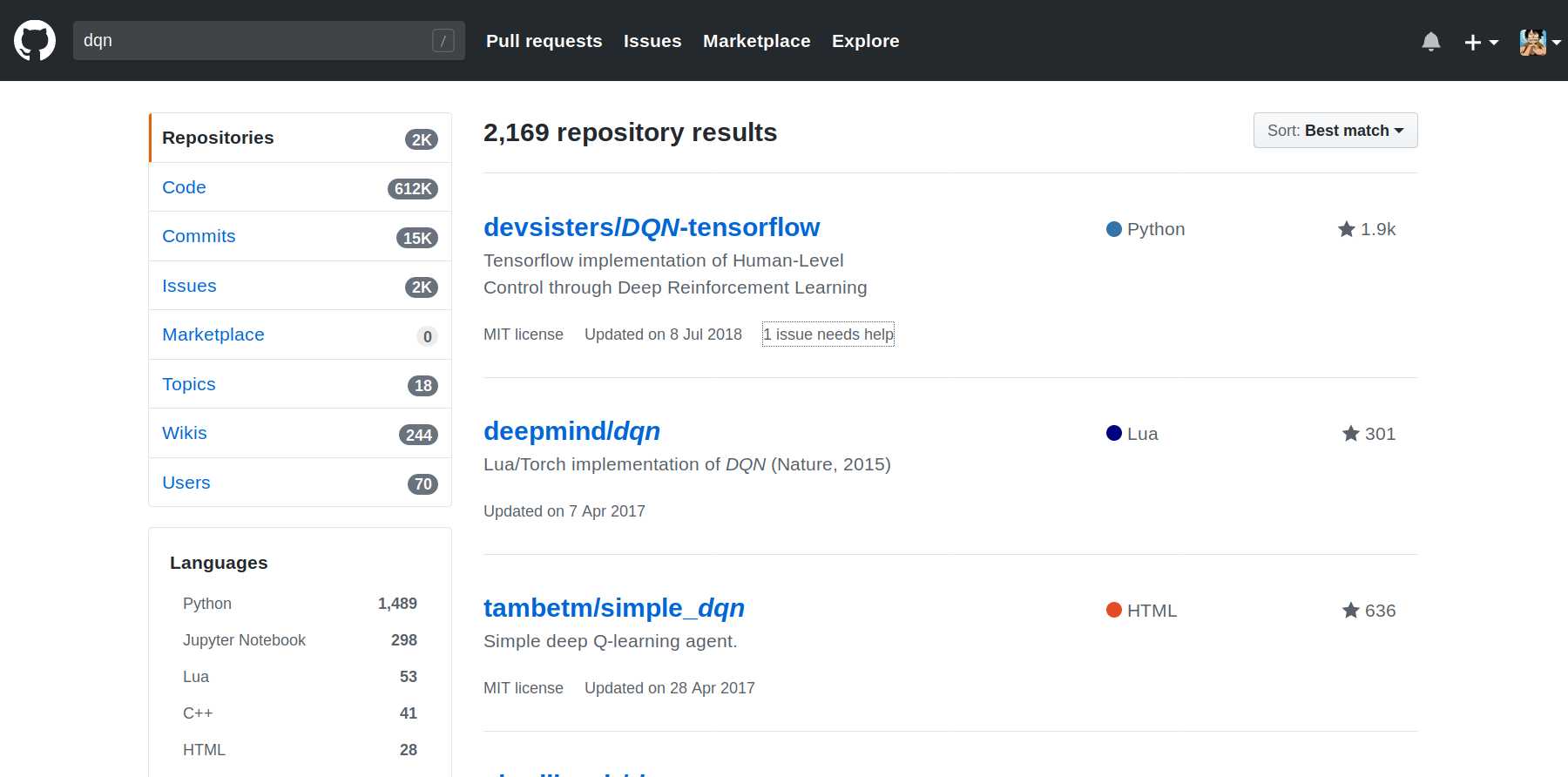Click MIT license under devsisters repository

tap(524, 334)
